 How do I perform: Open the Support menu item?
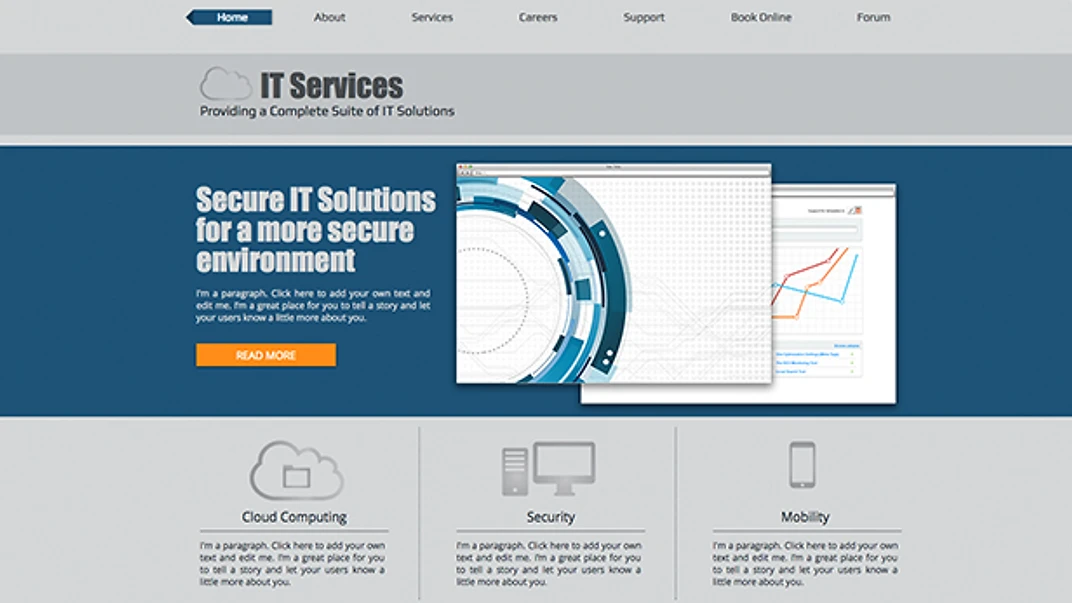[x=644, y=17]
